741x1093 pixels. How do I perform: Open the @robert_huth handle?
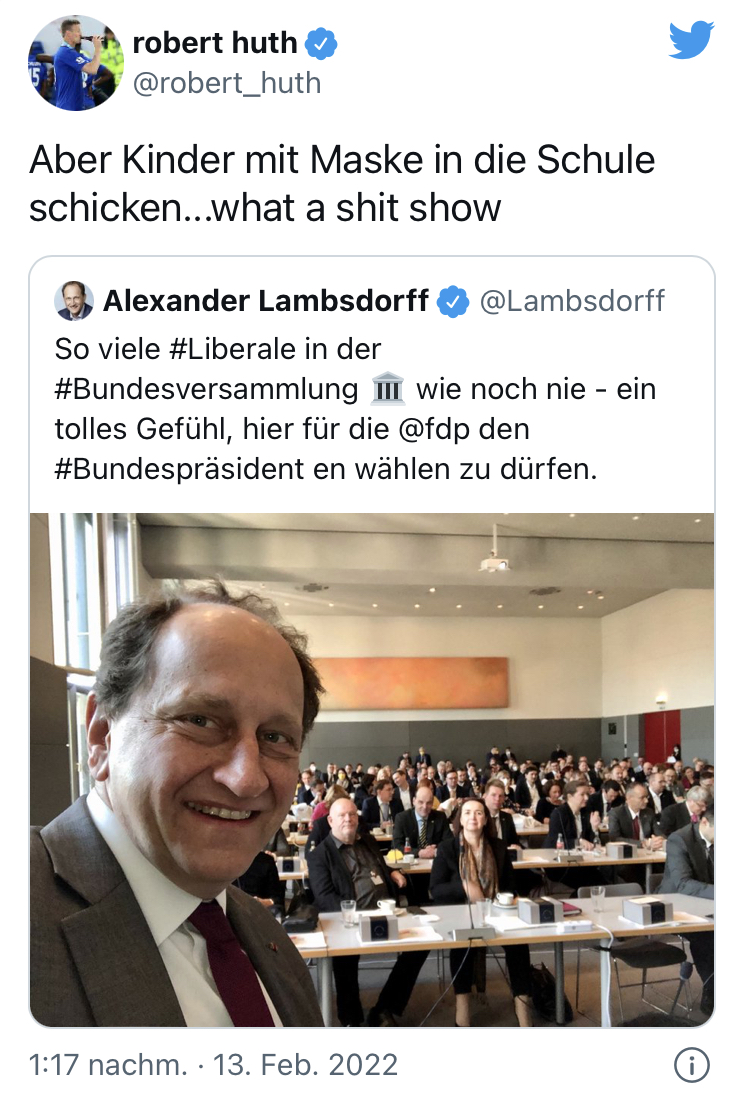coord(227,83)
